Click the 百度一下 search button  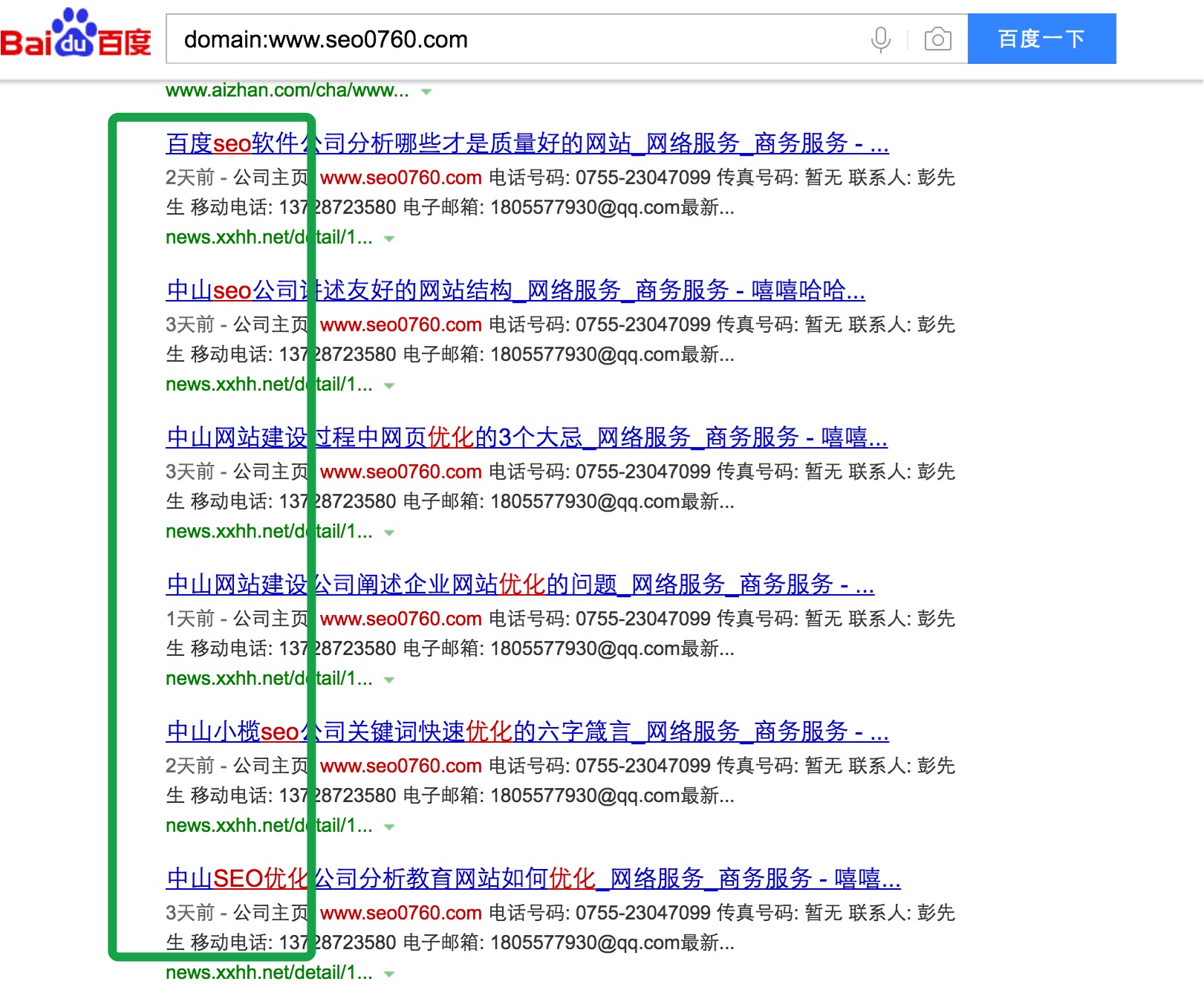(1041, 39)
